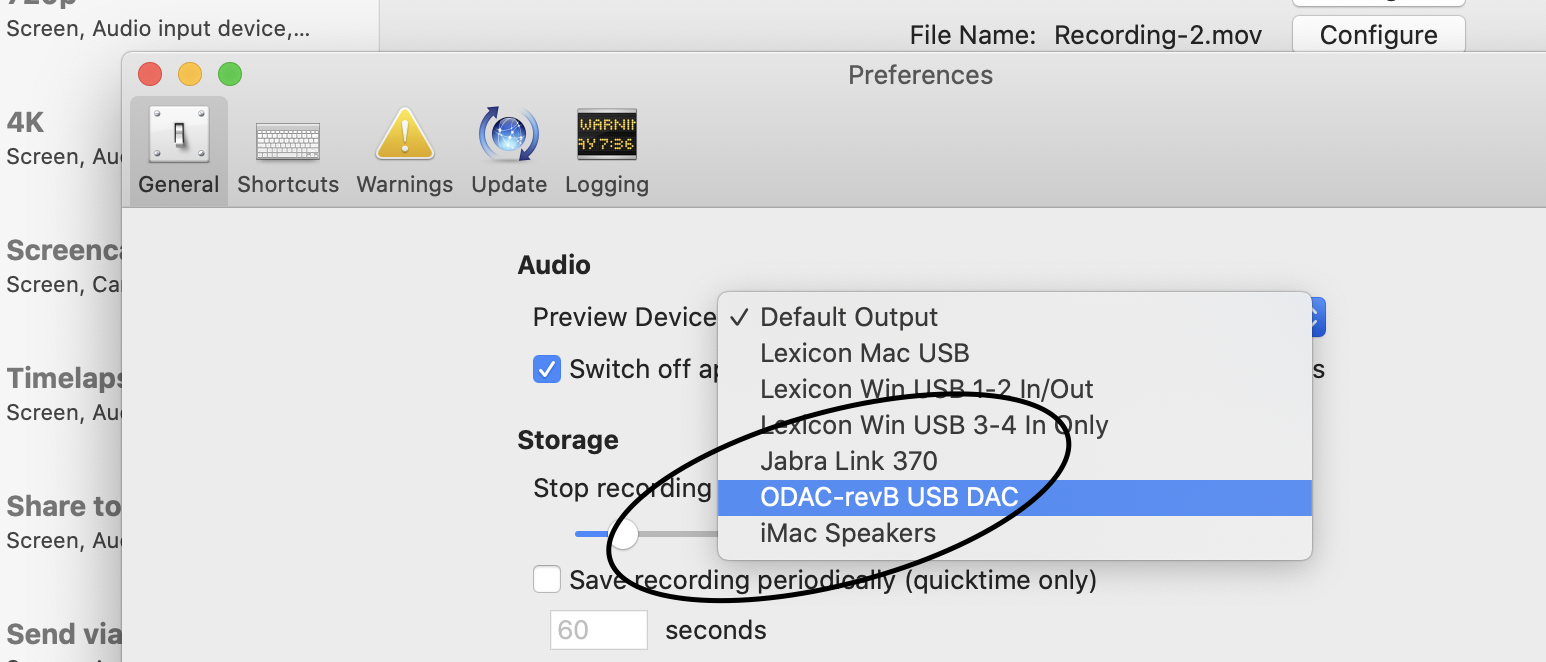Screen dimensions: 1546x662
Task: Choose Jabra Link 370 output
Action: [x=848, y=461]
